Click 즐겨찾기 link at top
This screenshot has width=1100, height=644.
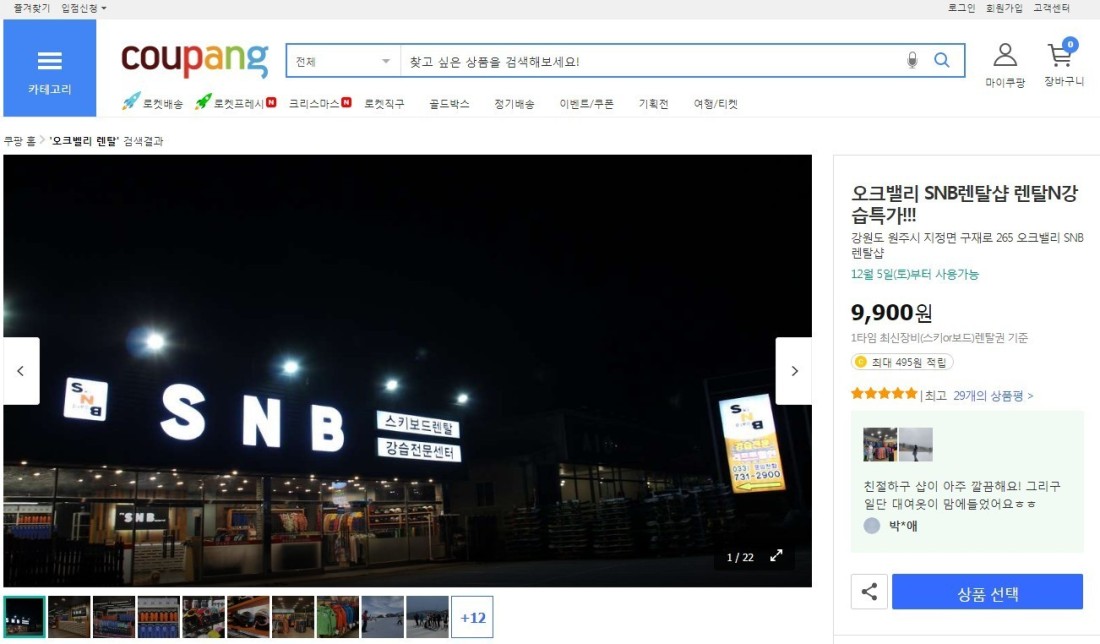click(x=32, y=8)
